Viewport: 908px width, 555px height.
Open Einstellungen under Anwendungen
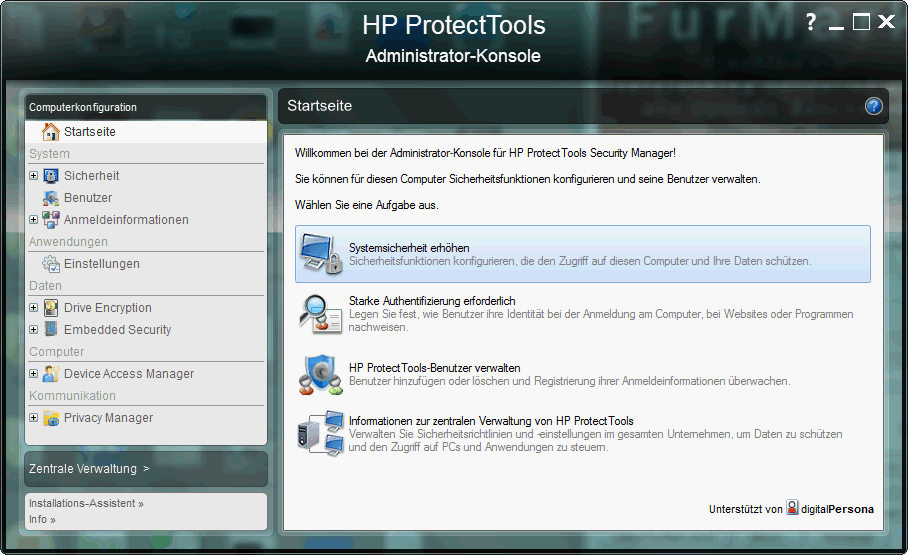[102, 264]
